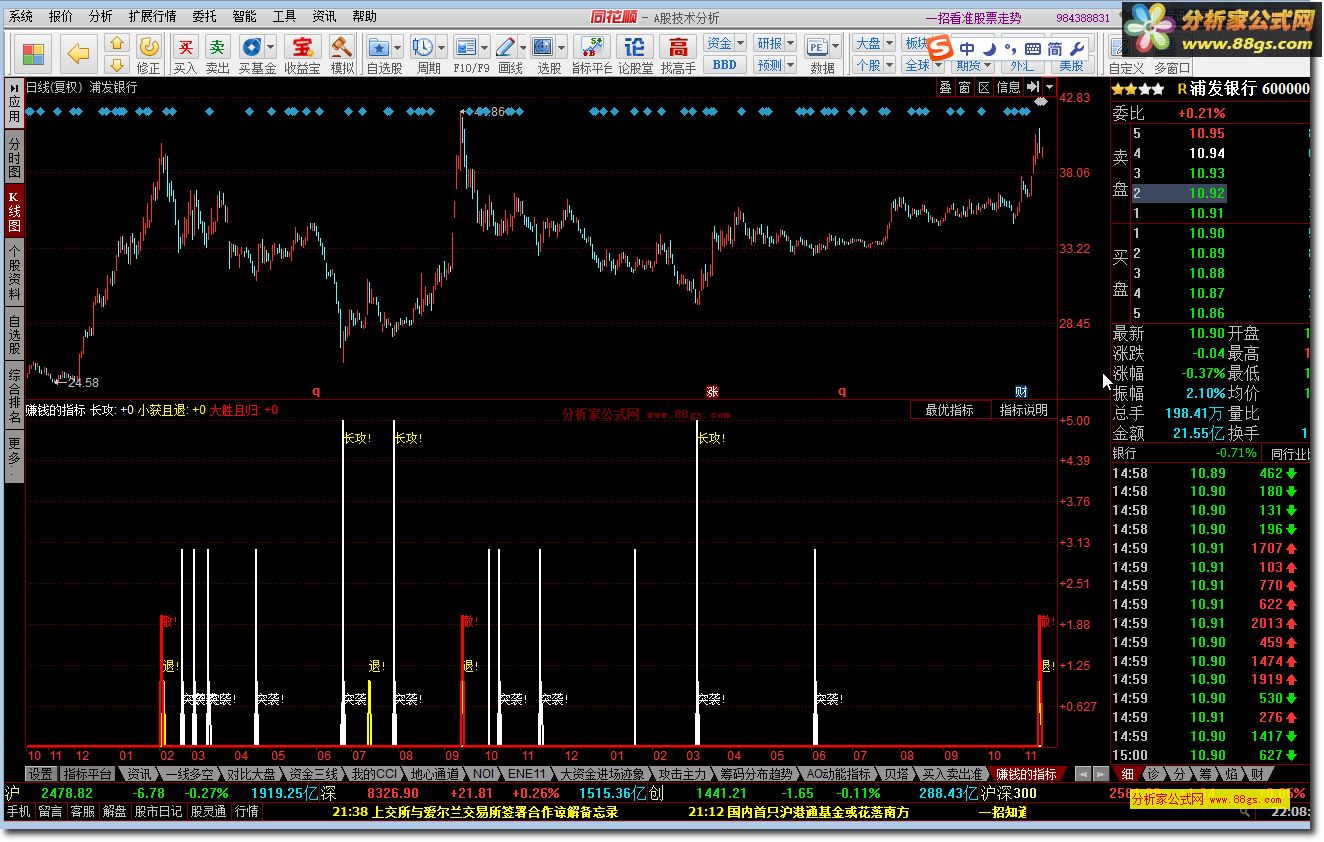Open the 论股堂 forum icon
1324x842 pixels.
pyautogui.click(x=635, y=47)
